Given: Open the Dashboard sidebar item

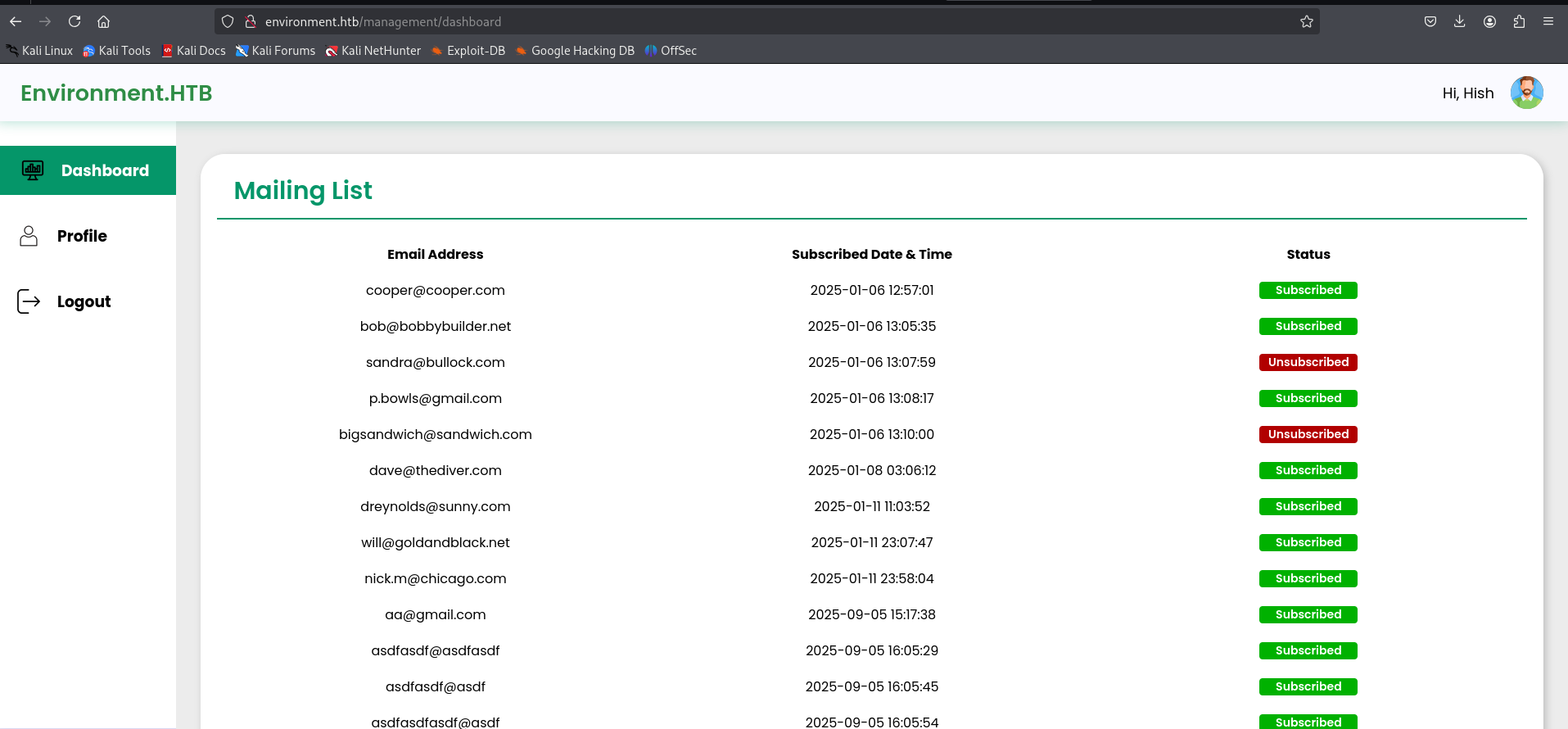Looking at the screenshot, I should click(88, 170).
